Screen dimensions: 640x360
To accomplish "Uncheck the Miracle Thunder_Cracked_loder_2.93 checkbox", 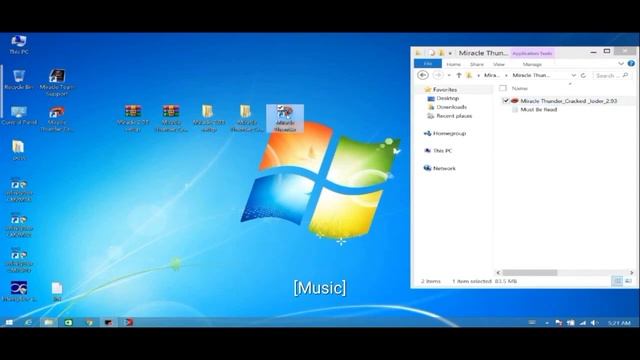I will 506,100.
